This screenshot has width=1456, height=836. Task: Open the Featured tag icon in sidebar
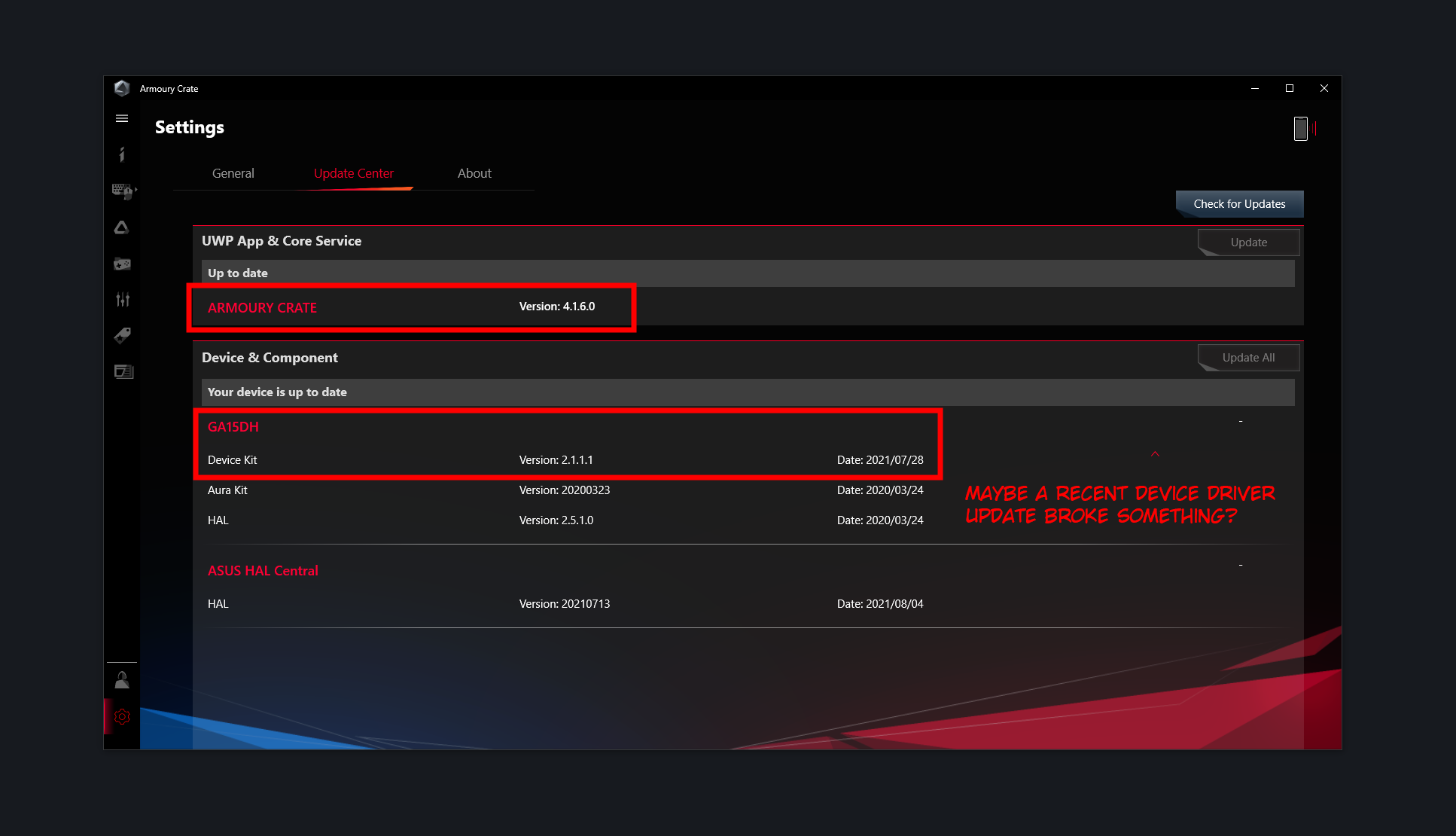(x=121, y=336)
